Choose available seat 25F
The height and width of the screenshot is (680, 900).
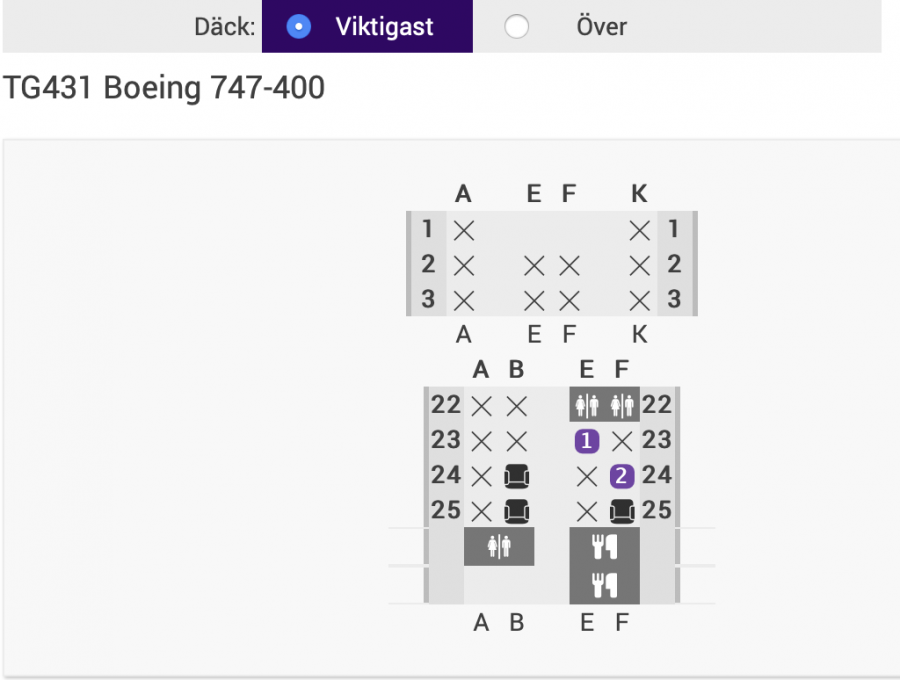(622, 511)
